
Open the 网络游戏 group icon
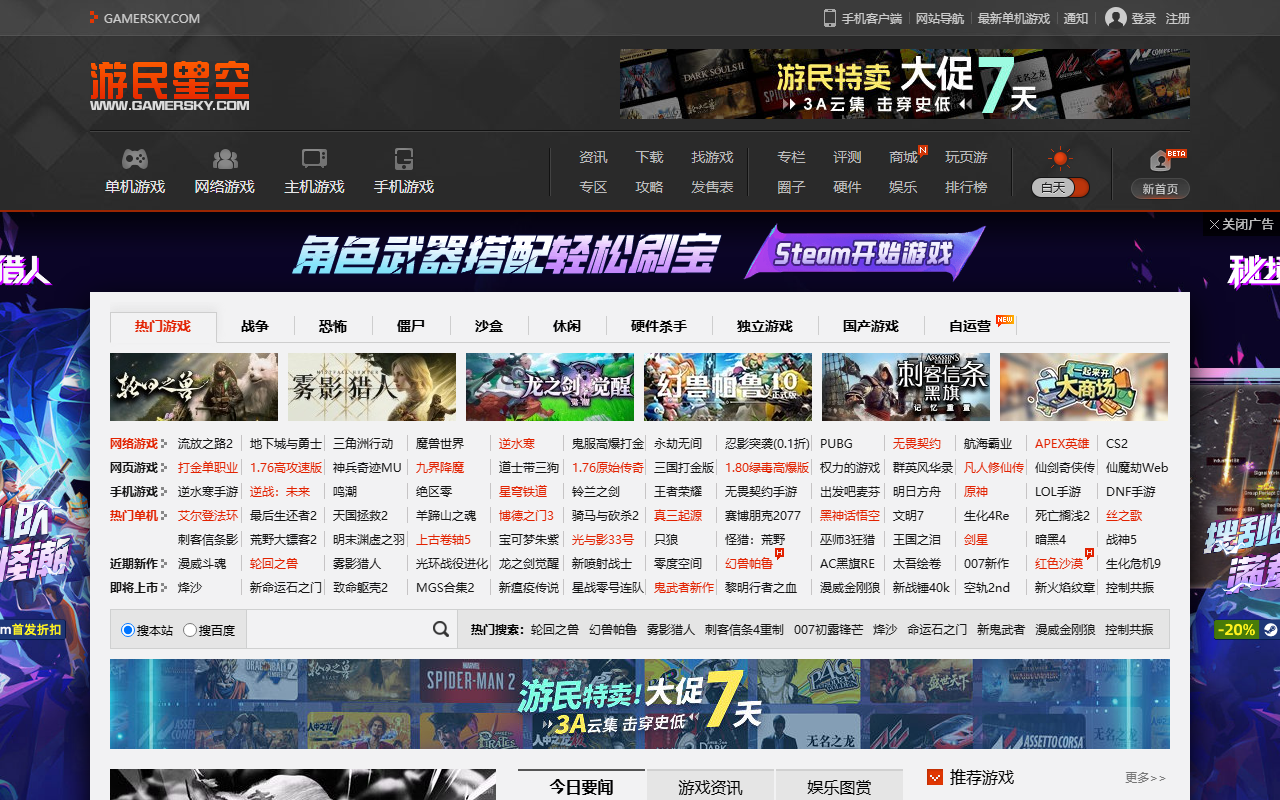pos(225,159)
